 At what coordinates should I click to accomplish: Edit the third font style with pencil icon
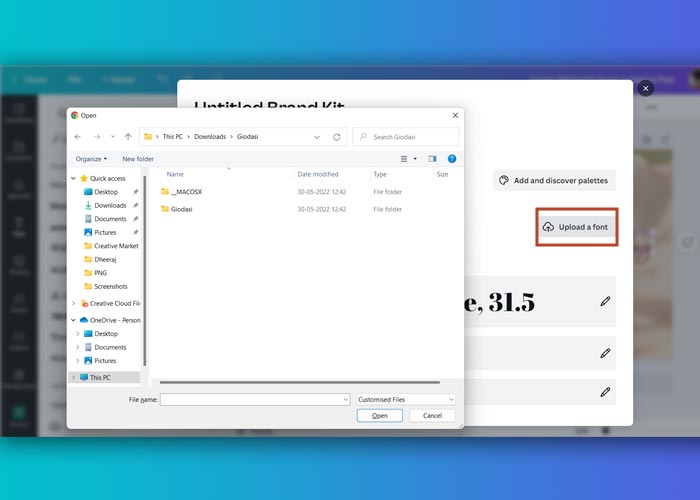point(605,392)
